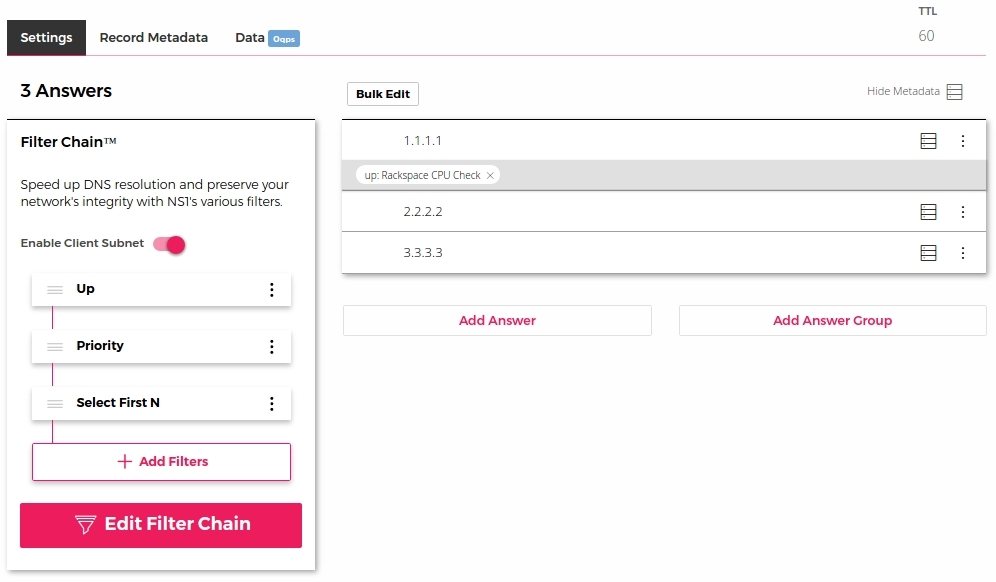Open the three-dot menu for answer 2.2.2.2
Screen dimensions: 996x582
963,211
